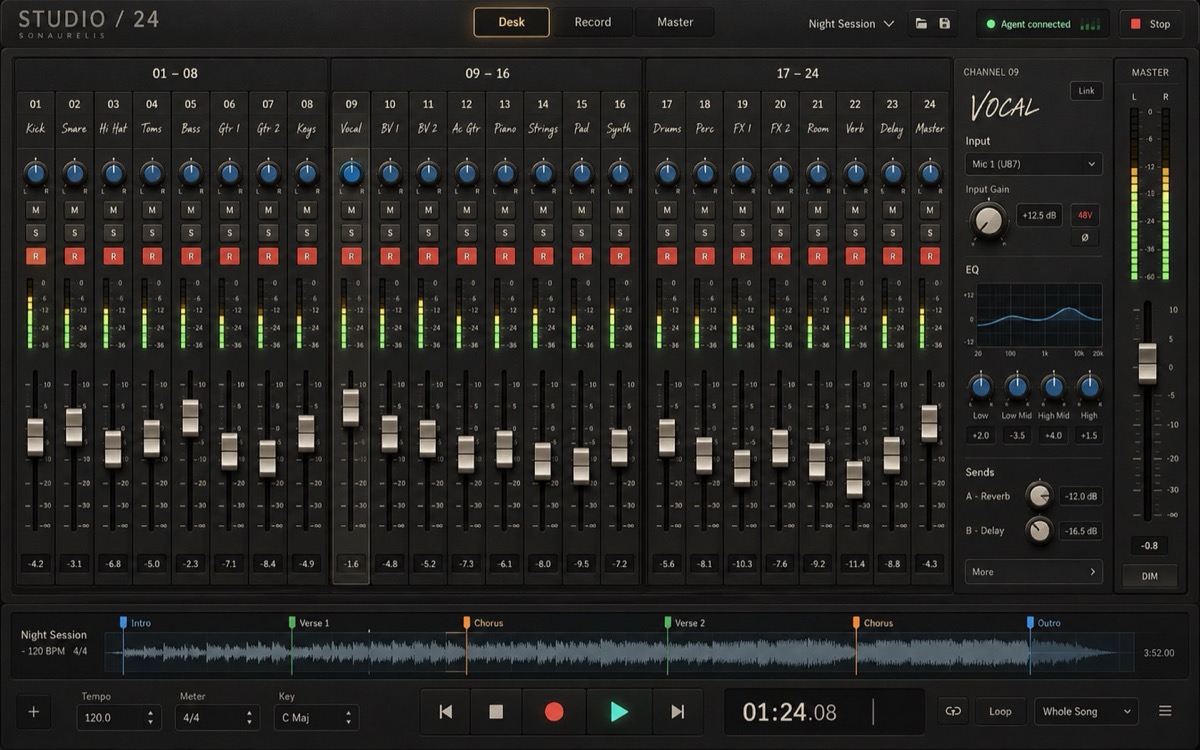Screen dimensions: 1200x750
Task: Mute the Vocal channel
Action: pos(351,210)
